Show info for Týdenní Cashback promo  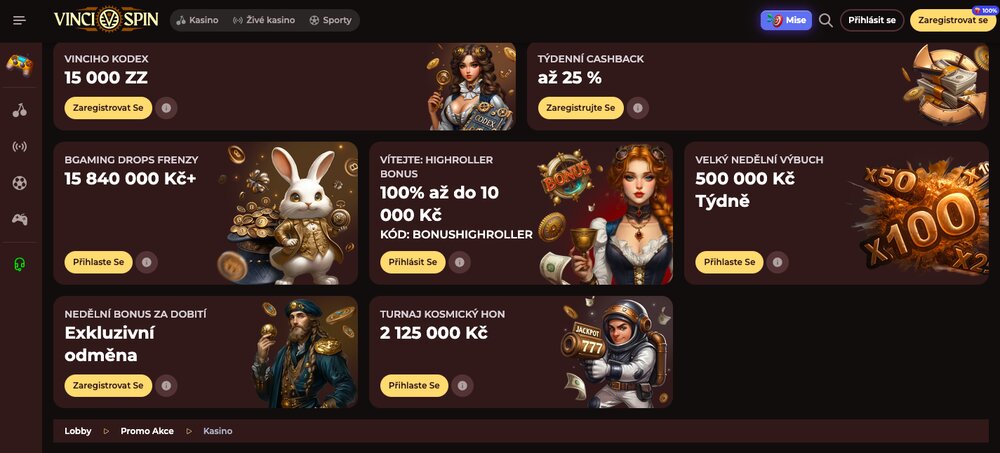tap(637, 108)
